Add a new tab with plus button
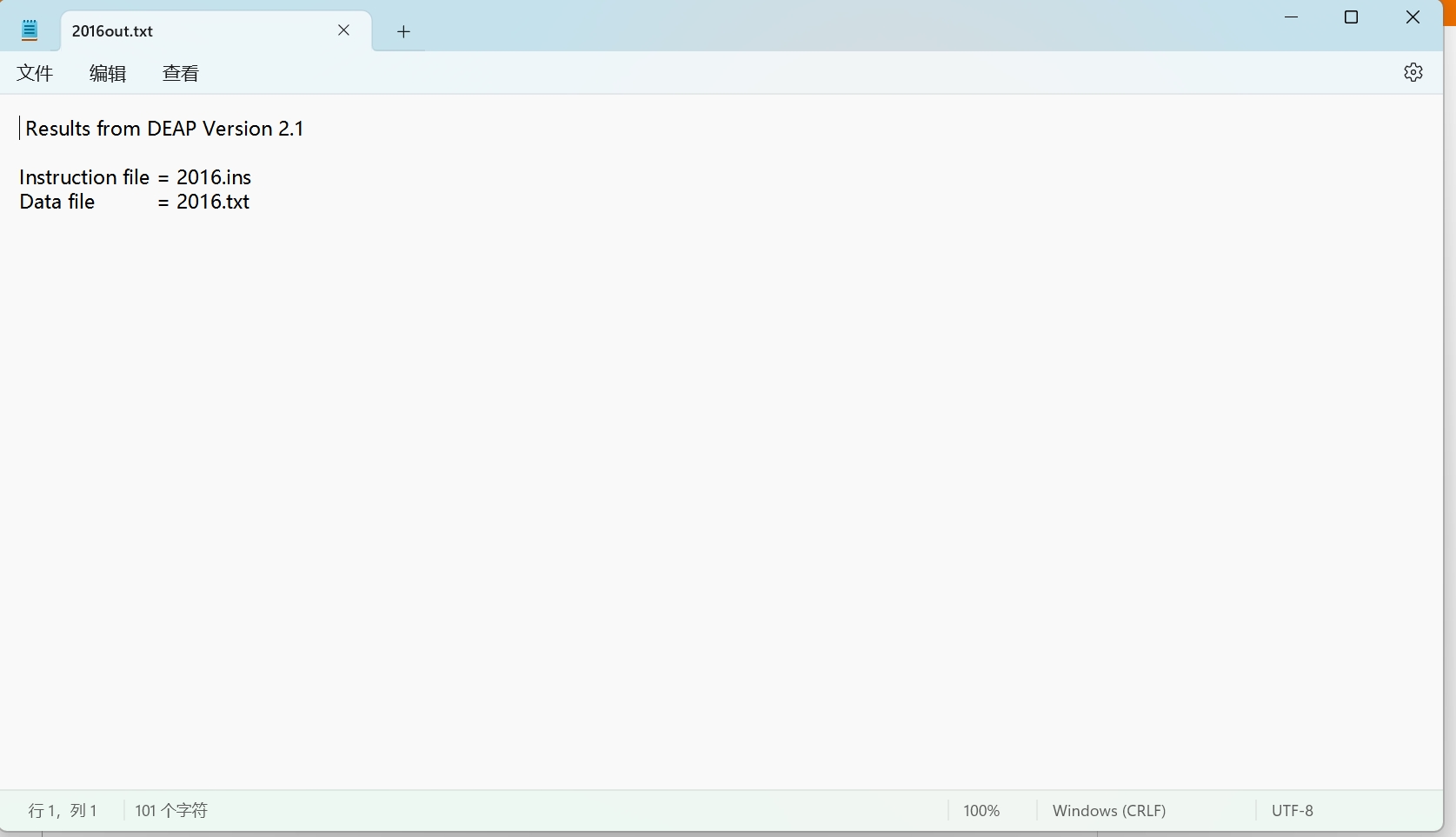 tap(403, 31)
